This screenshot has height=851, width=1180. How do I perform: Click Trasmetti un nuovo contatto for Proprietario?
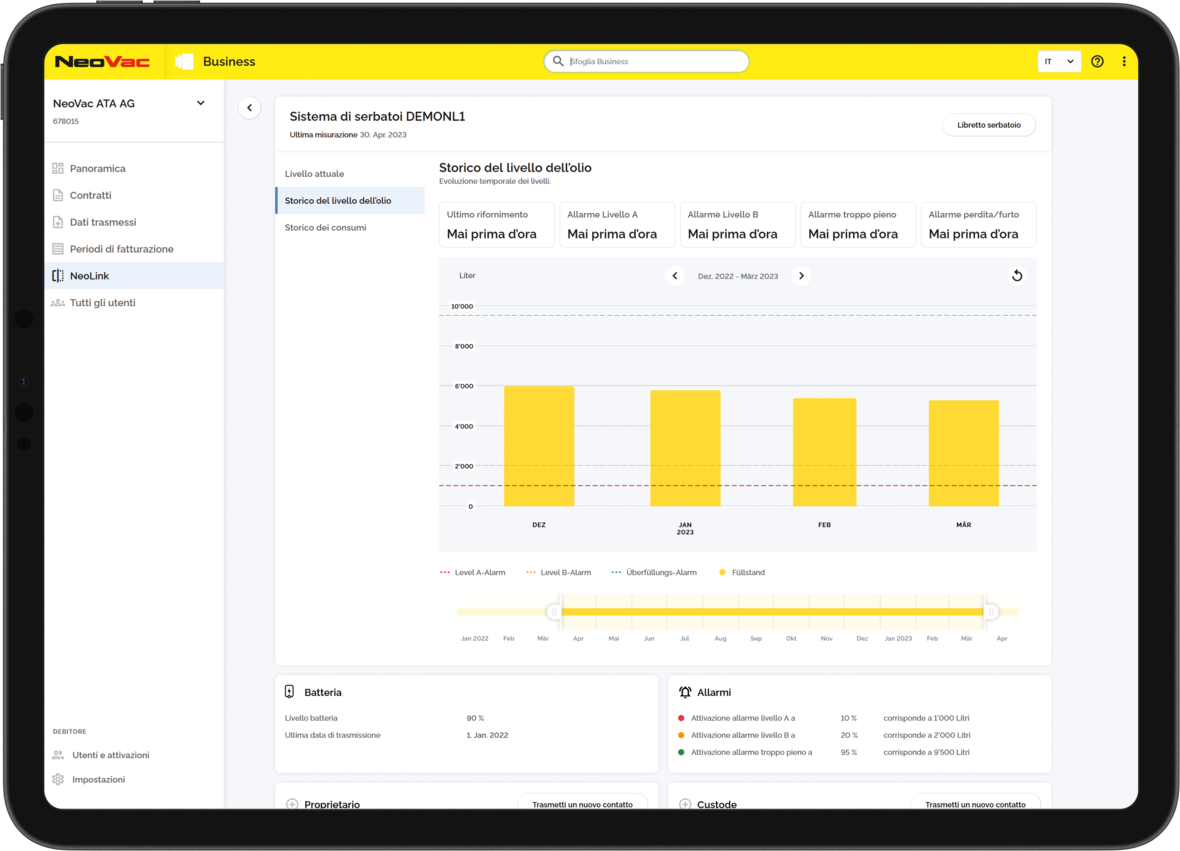(x=582, y=804)
